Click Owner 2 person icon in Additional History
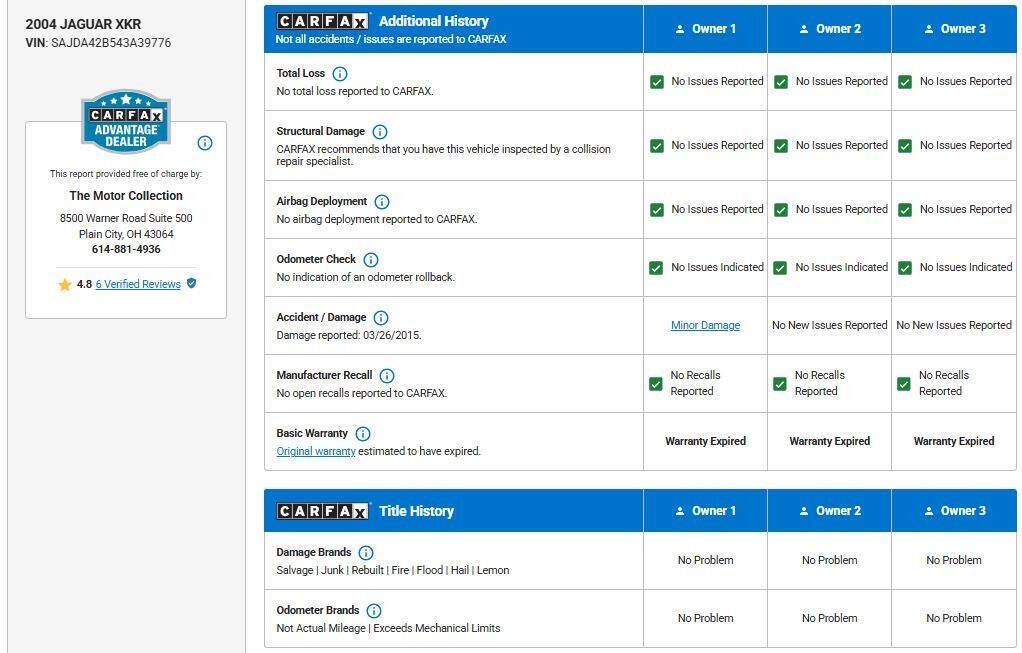 pos(804,29)
